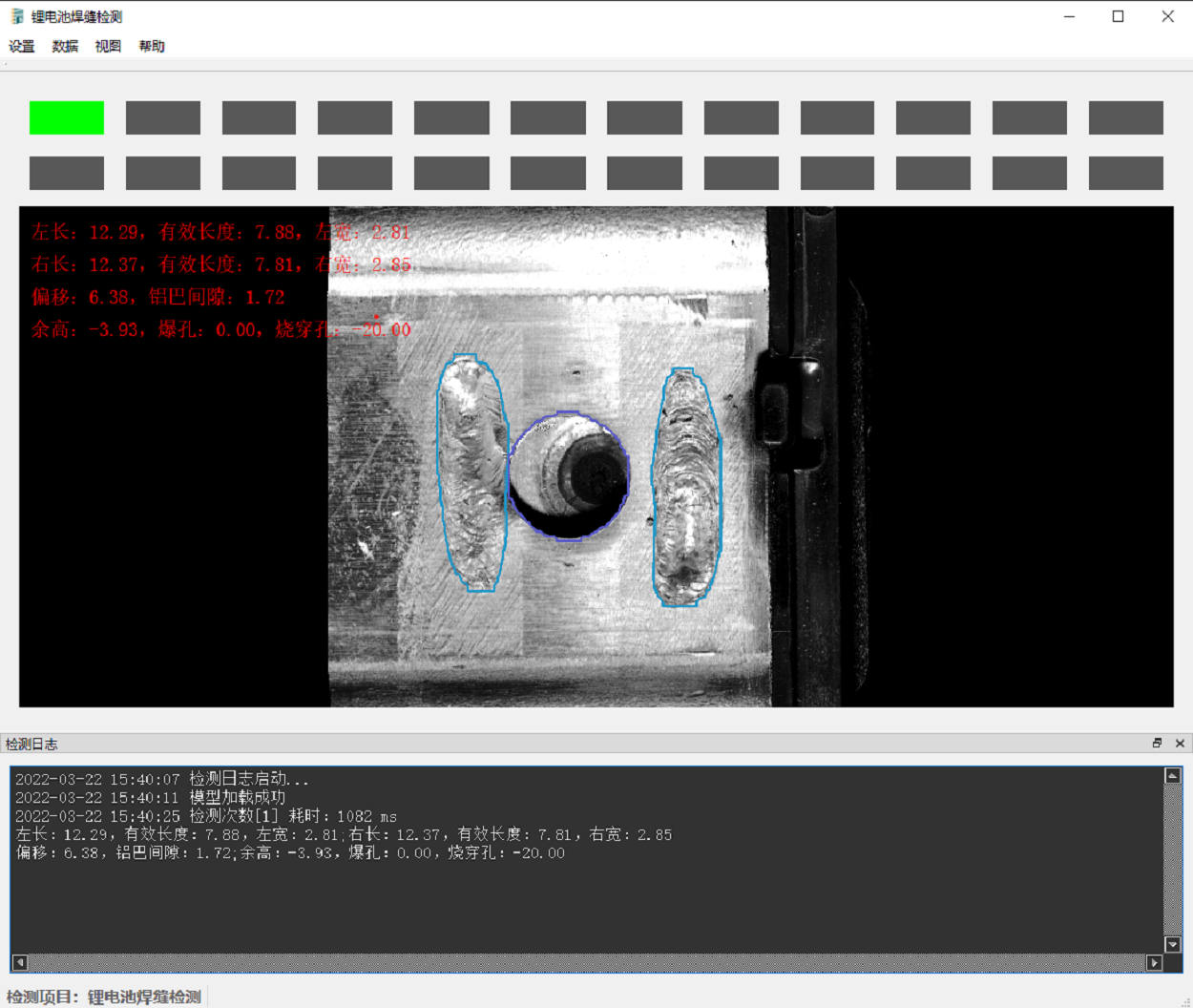Undock the 检测日志 panel with float icon
The image size is (1193, 1008).
click(1157, 744)
